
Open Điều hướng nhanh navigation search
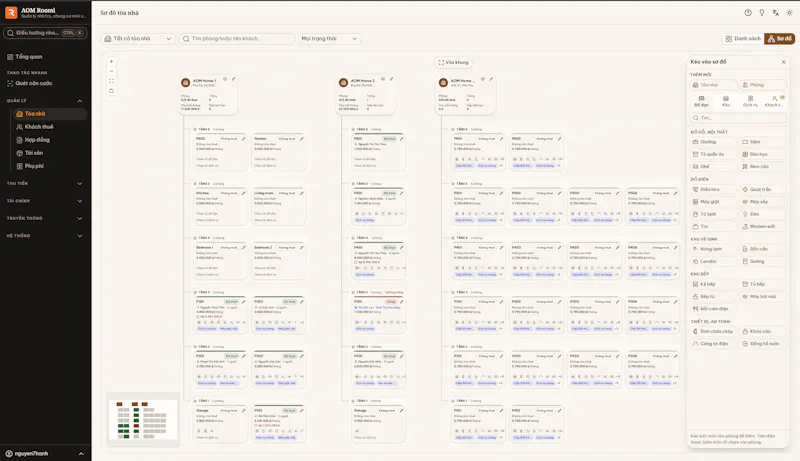point(45,33)
